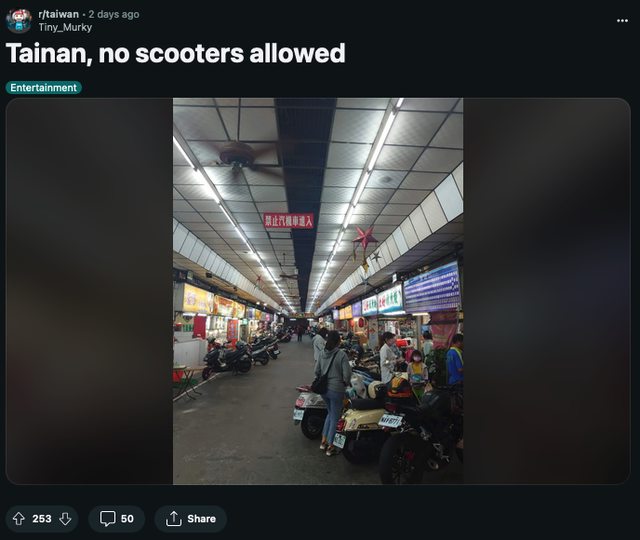The image size is (640, 540).
Task: Open the r/taiwan community avatar
Action: point(19,20)
